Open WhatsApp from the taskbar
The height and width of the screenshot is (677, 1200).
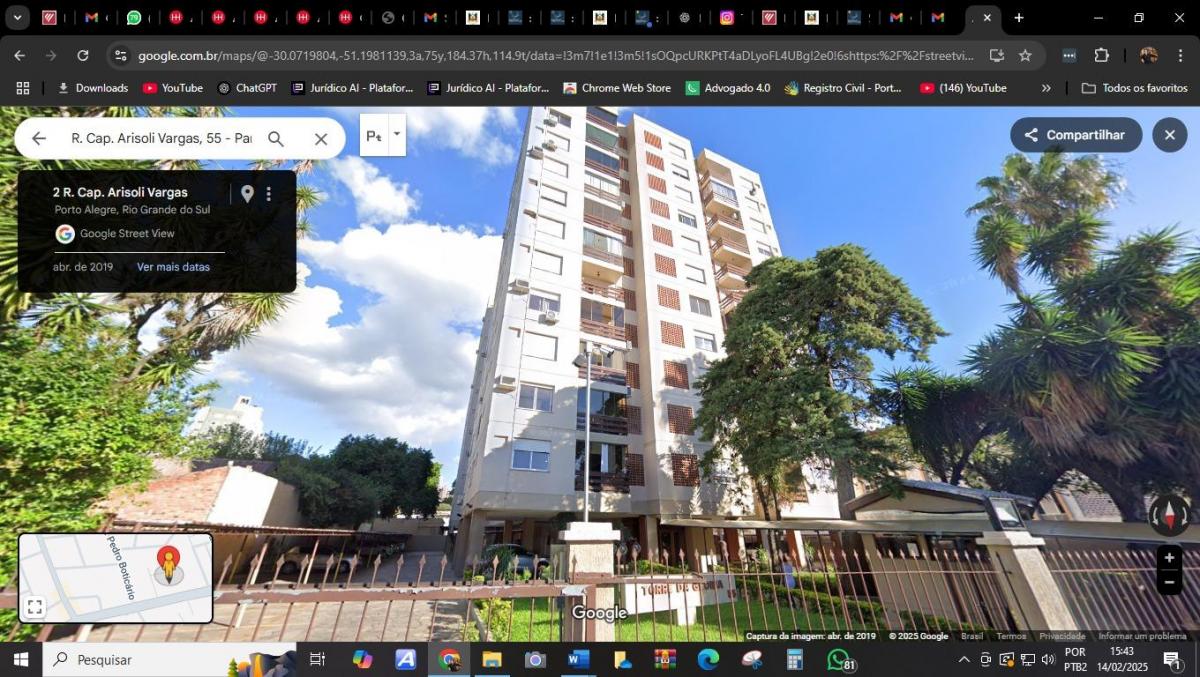[x=837, y=660]
